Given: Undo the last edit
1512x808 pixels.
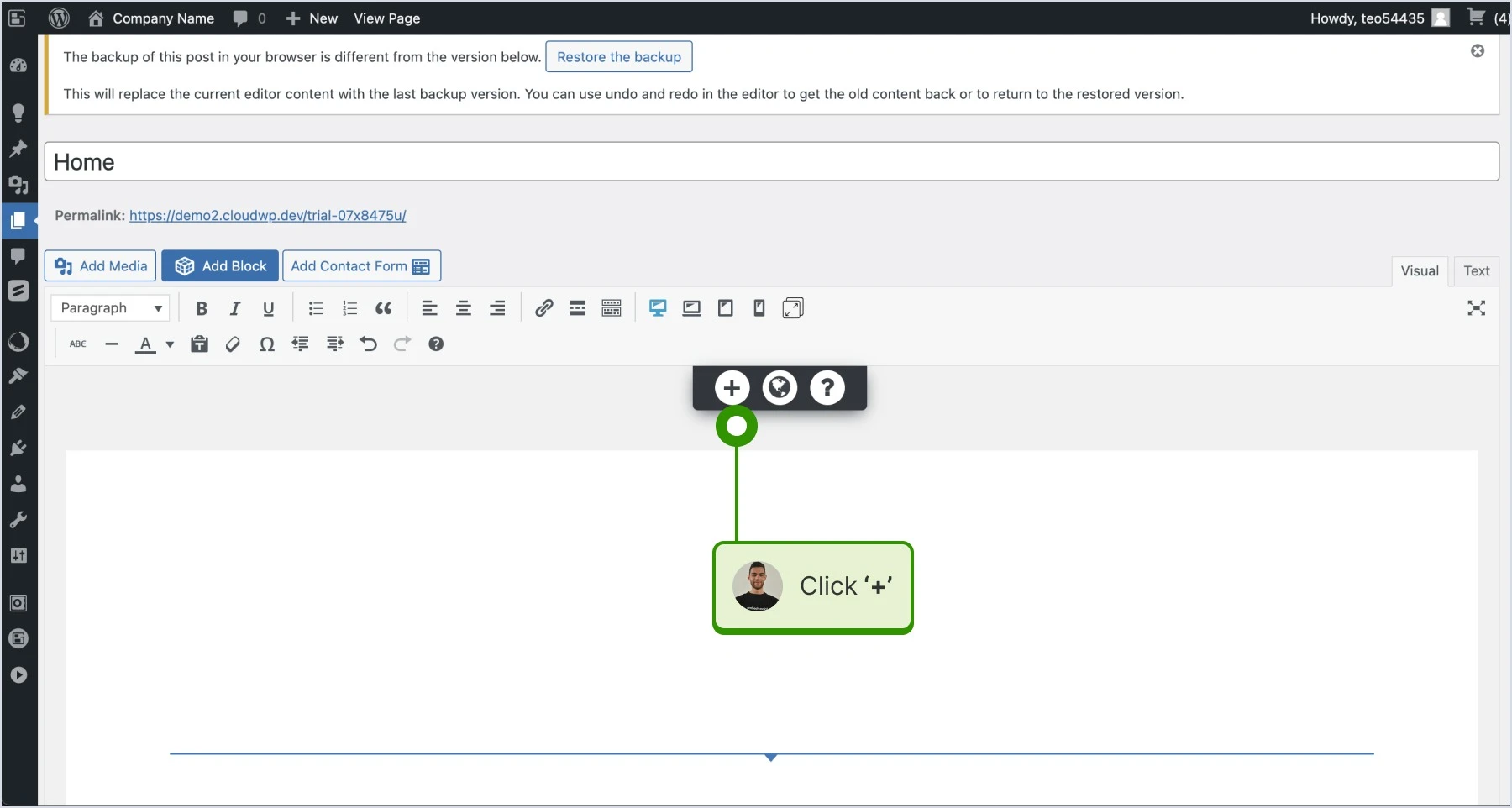Looking at the screenshot, I should [368, 344].
